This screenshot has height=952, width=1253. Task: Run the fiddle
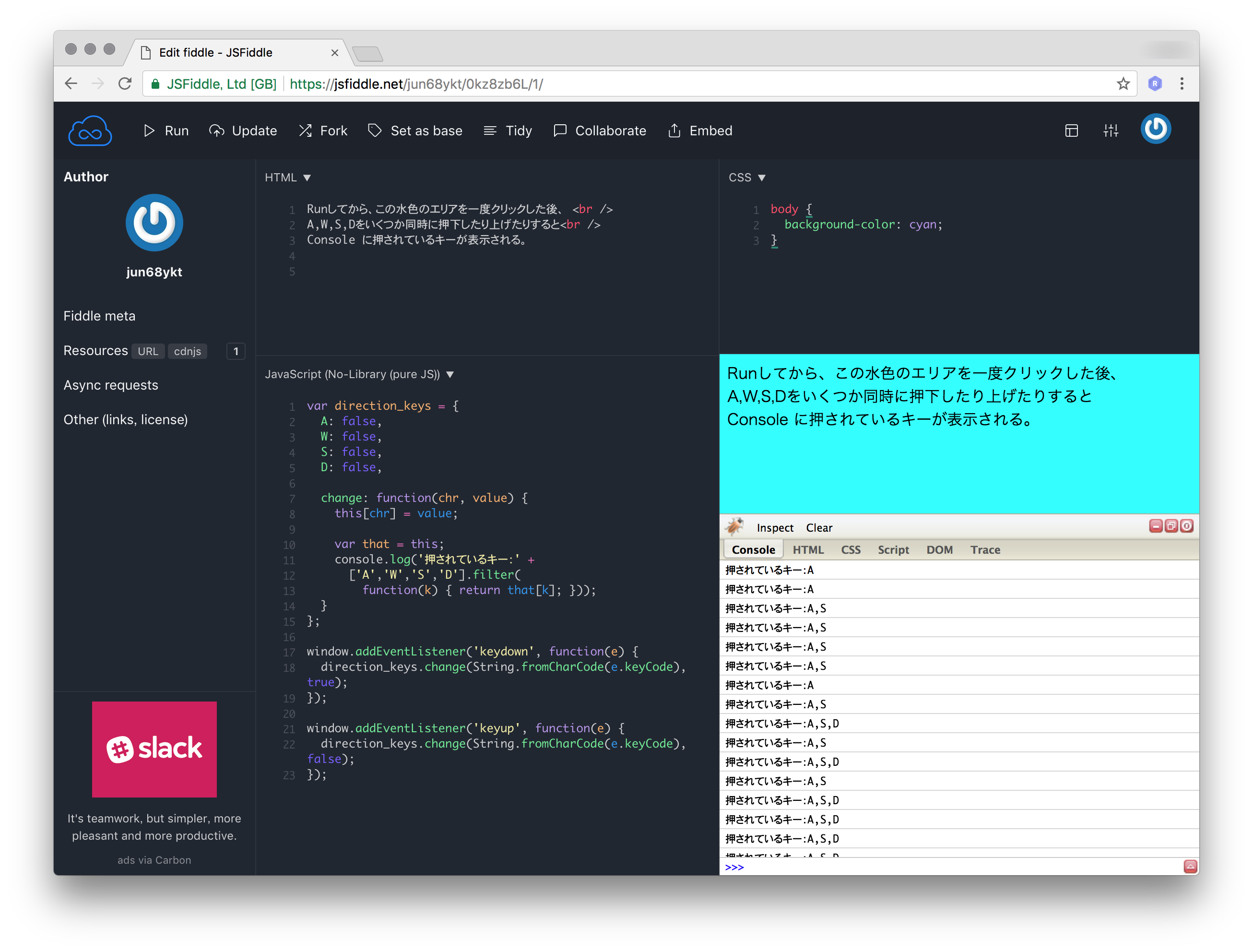[166, 131]
